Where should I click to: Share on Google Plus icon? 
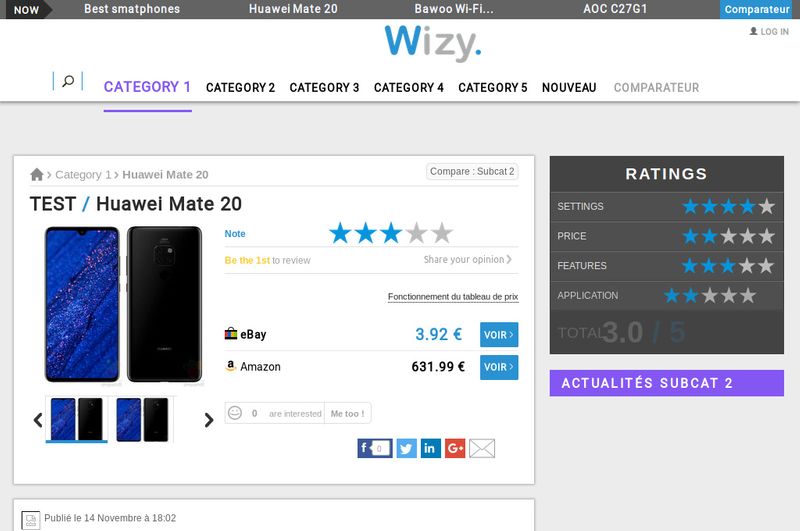455,448
